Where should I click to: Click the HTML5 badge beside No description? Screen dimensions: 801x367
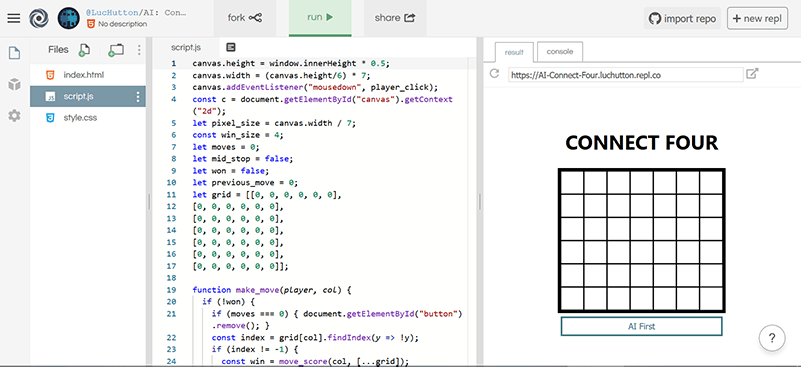click(91, 24)
